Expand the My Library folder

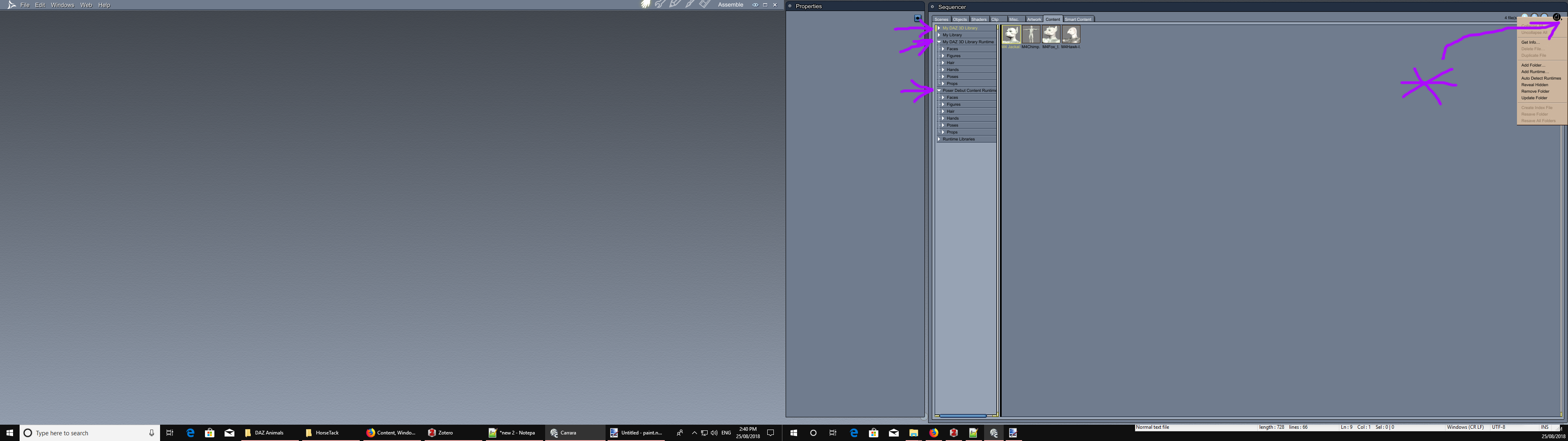point(939,35)
